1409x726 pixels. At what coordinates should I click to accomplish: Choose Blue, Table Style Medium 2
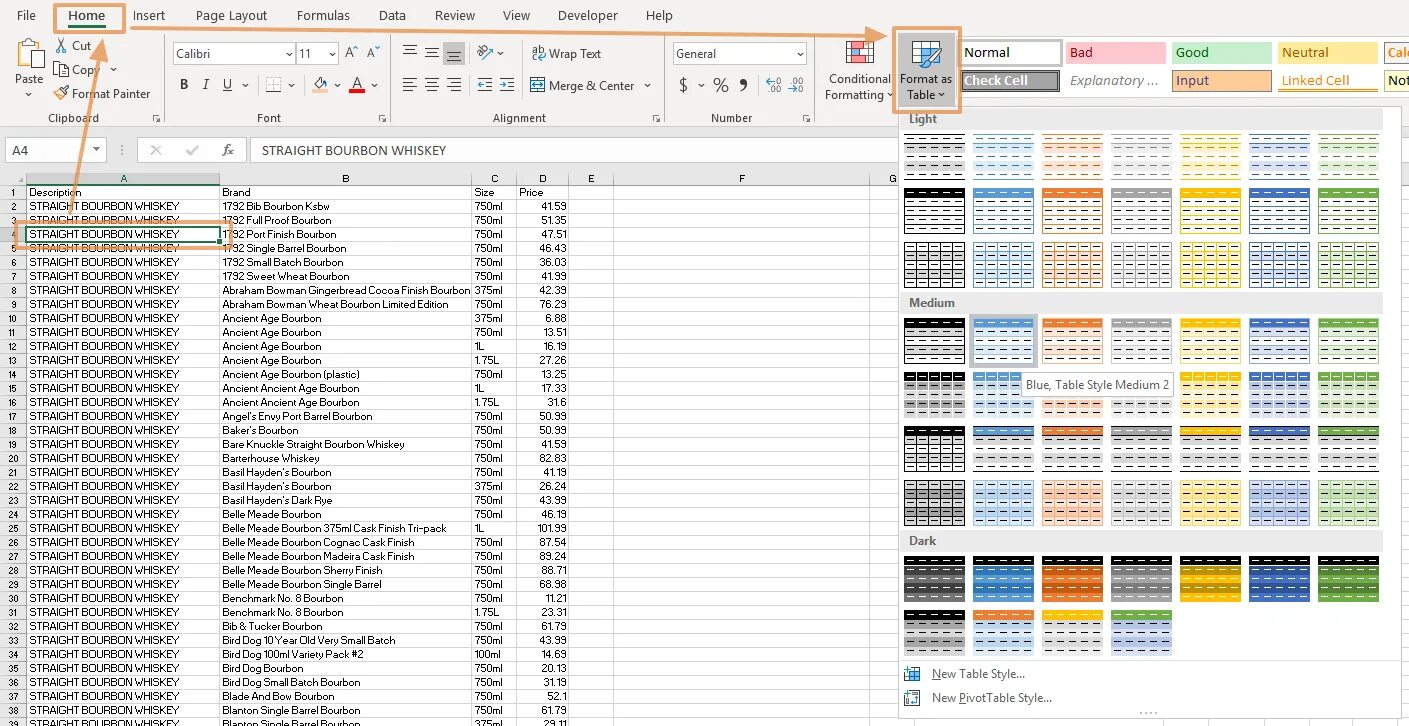pyautogui.click(x=1003, y=341)
